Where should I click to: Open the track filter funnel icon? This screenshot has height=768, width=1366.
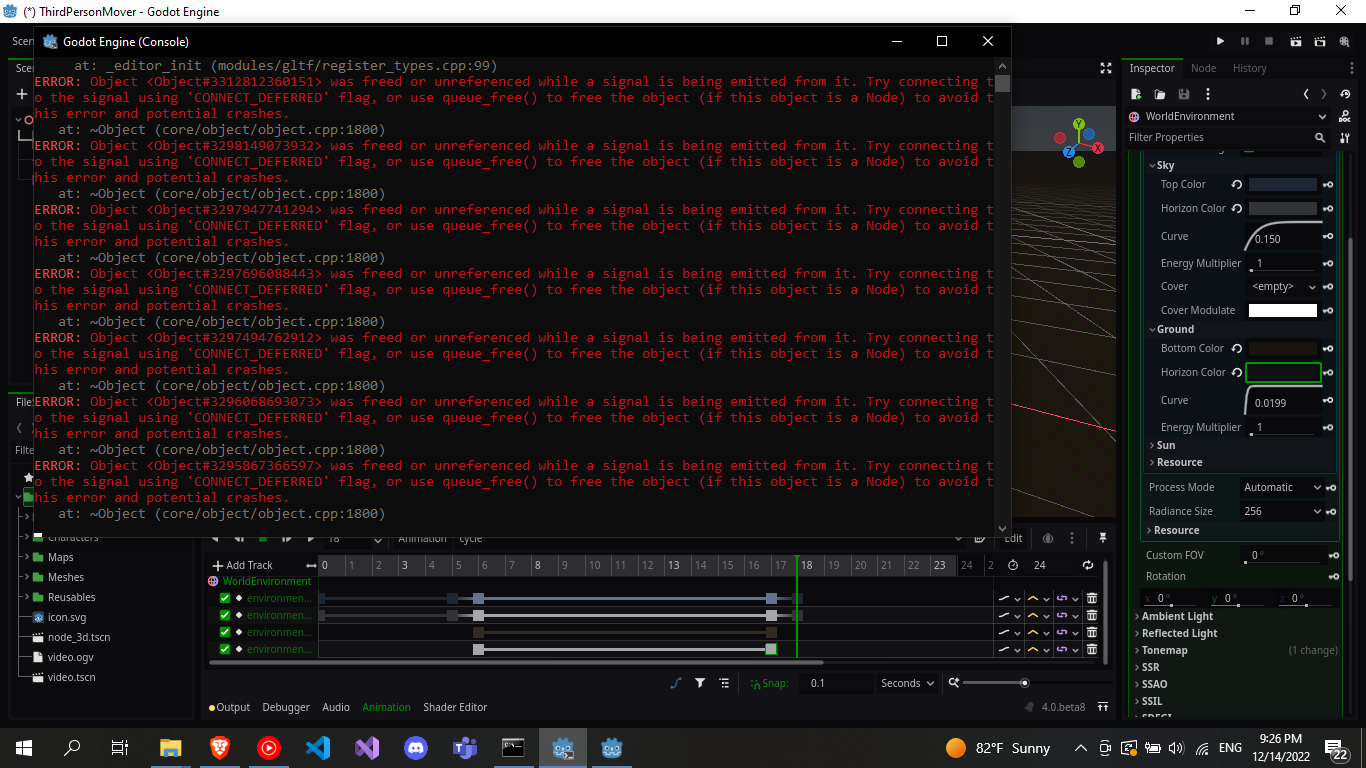point(700,683)
